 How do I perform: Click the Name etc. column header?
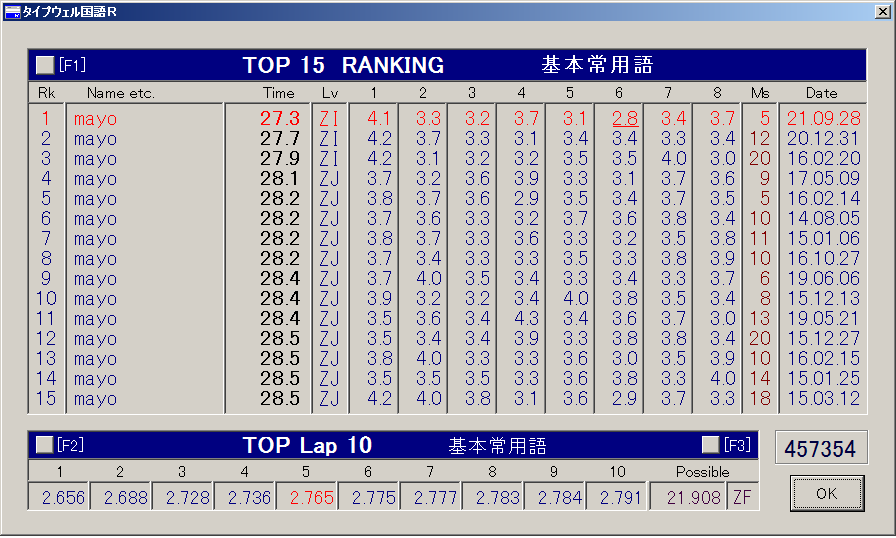(x=121, y=93)
